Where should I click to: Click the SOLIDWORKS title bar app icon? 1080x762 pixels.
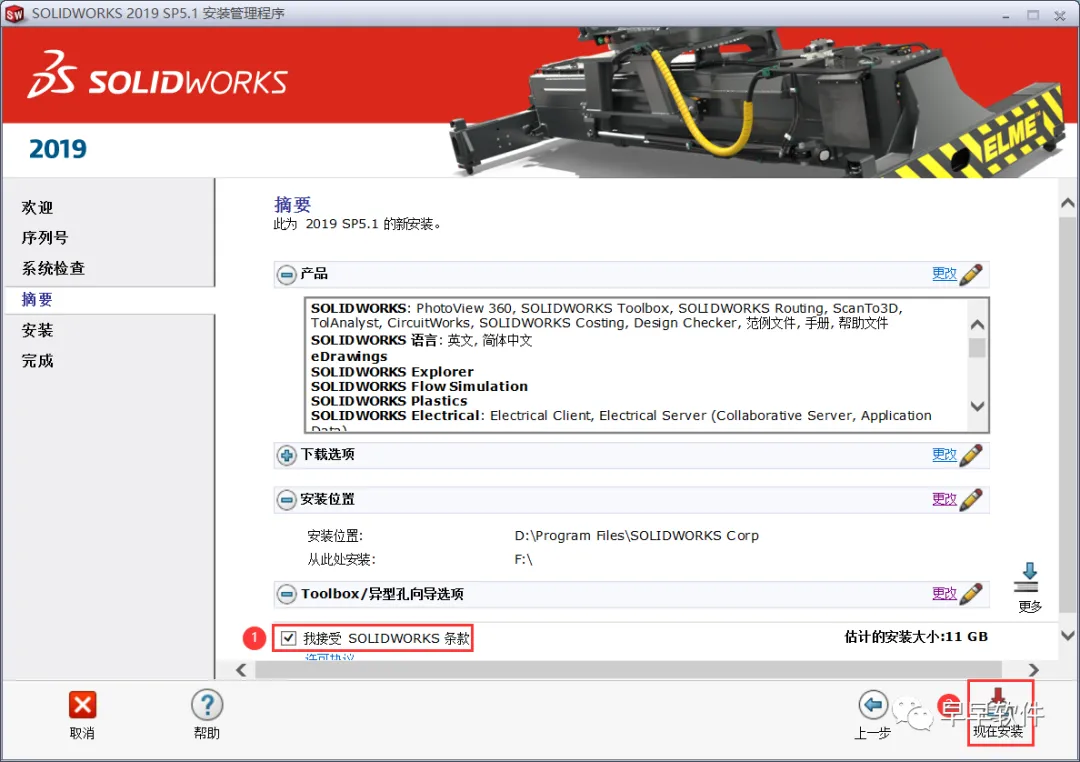coord(14,14)
